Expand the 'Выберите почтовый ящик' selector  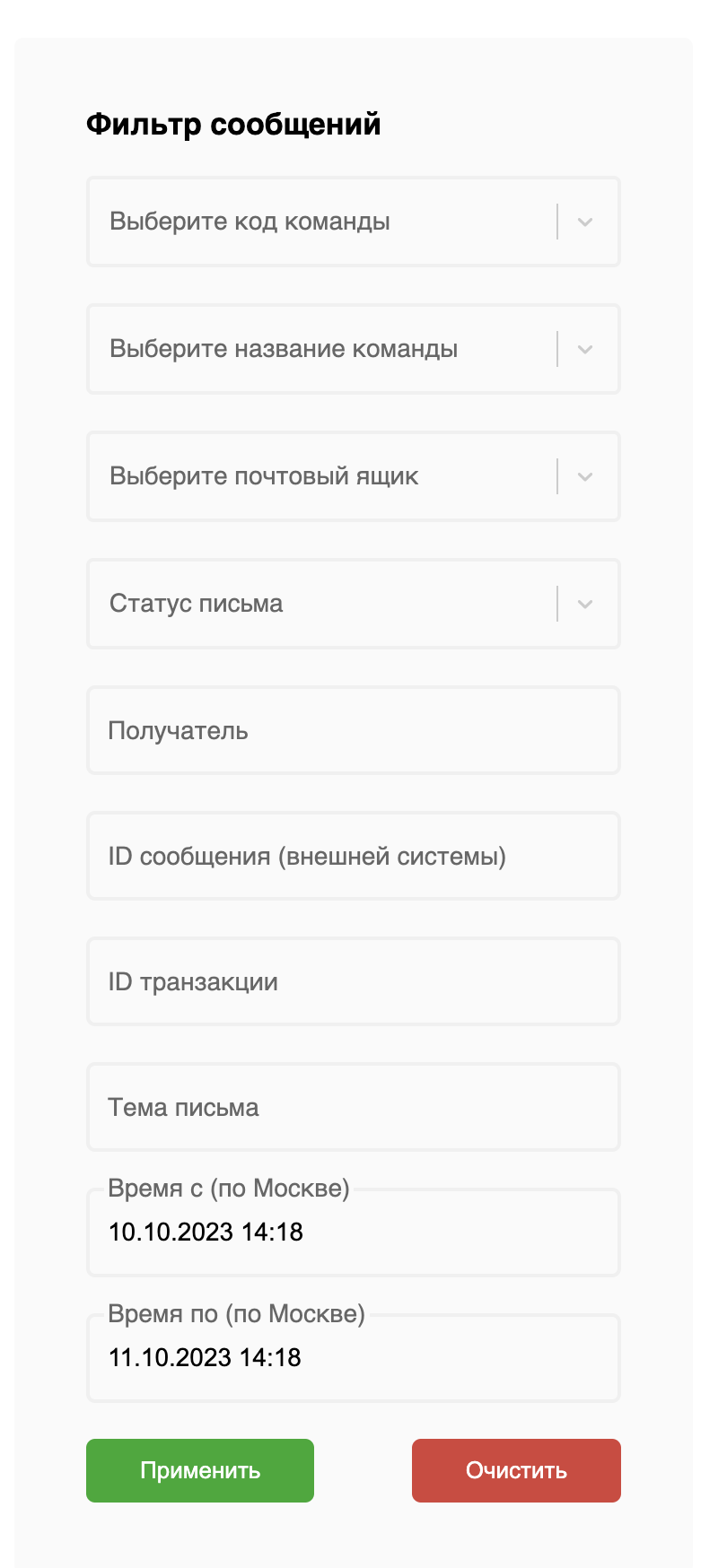(x=354, y=476)
